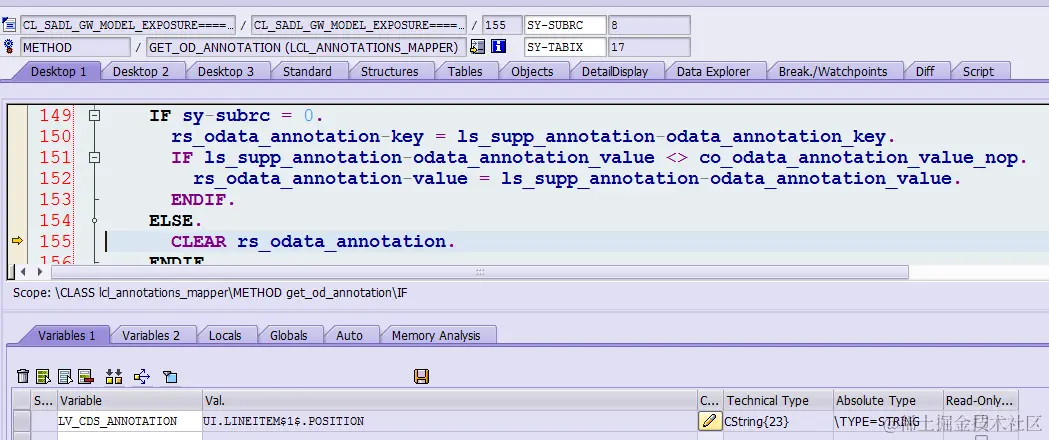
Task: Open the Break./Watchpoints tab
Action: pyautogui.click(x=833, y=72)
